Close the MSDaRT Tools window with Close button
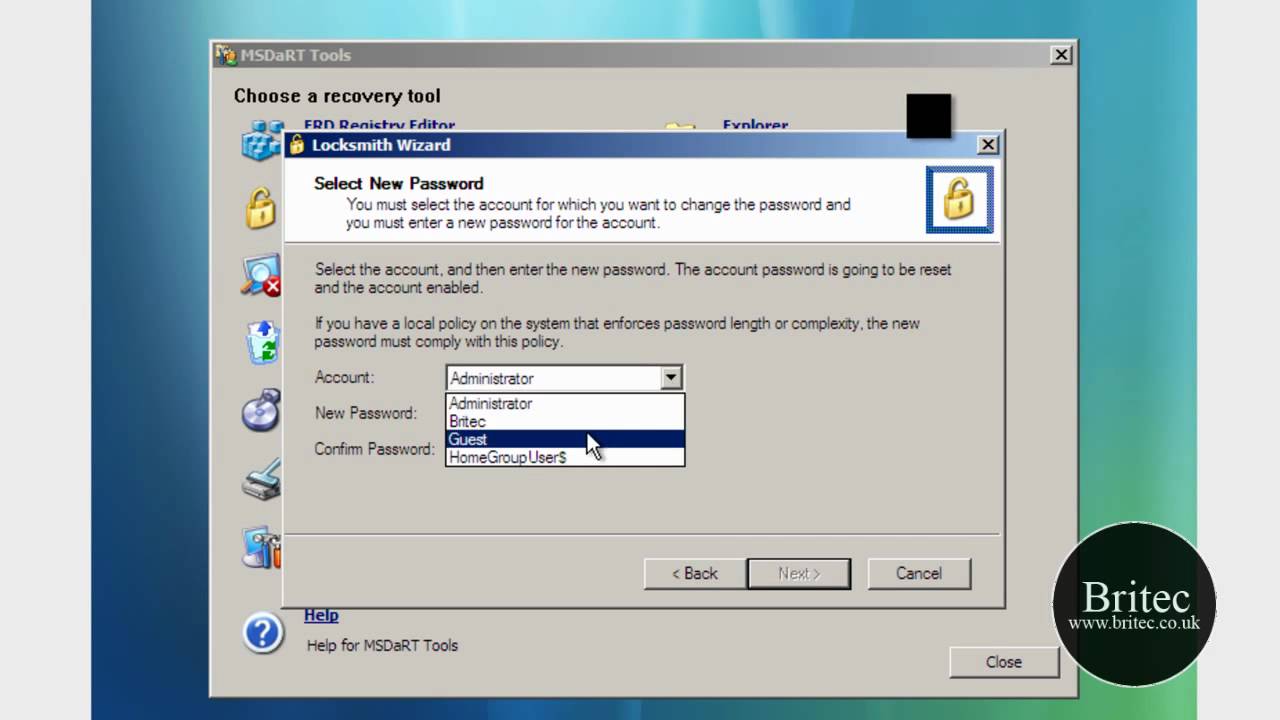 click(x=1004, y=662)
